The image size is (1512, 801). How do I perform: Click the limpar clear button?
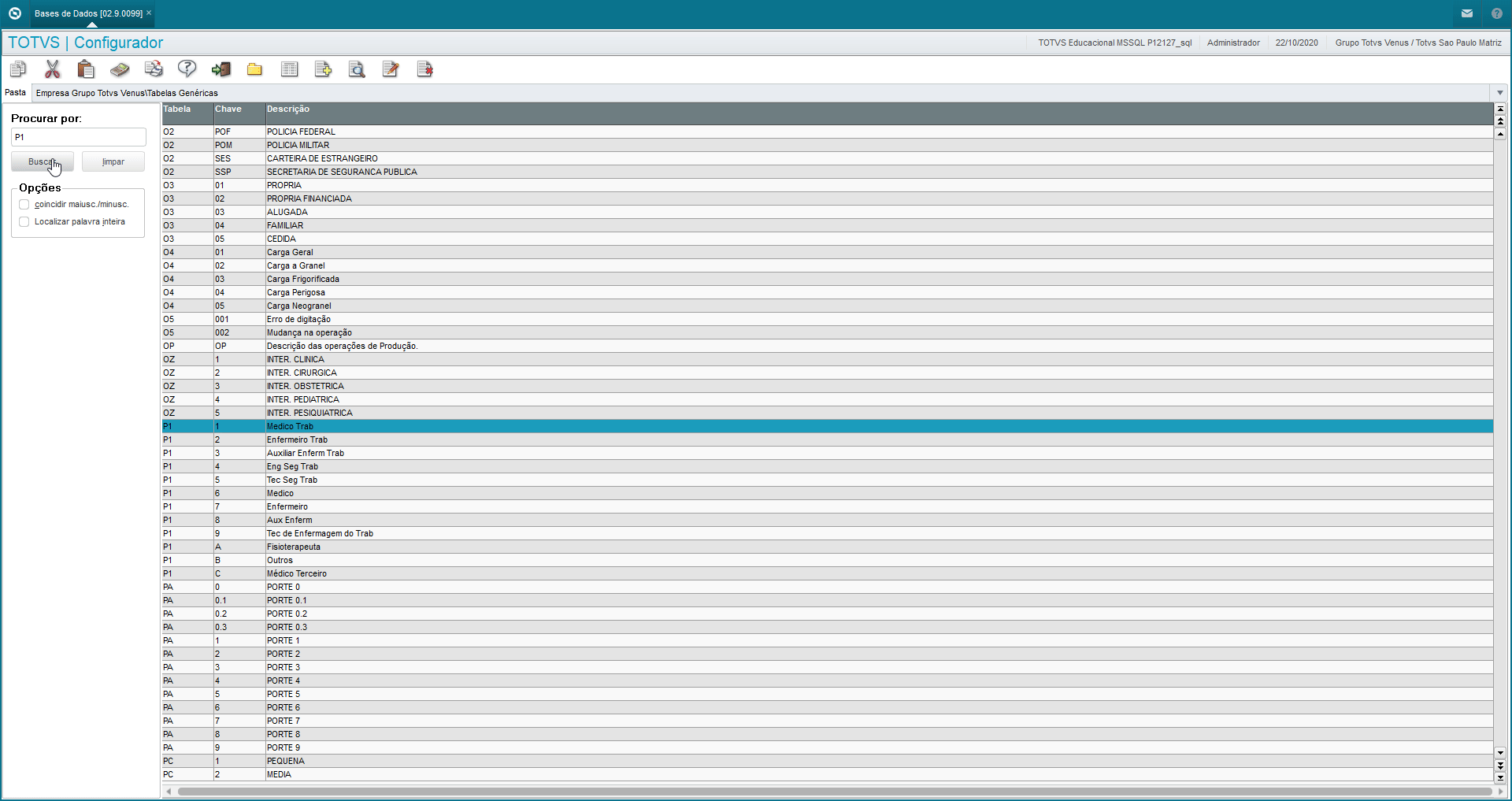(x=113, y=161)
